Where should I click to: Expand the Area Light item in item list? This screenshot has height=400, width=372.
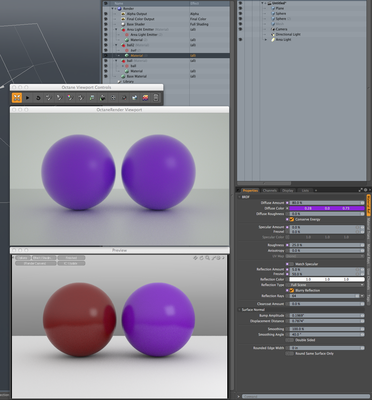[x=266, y=40]
